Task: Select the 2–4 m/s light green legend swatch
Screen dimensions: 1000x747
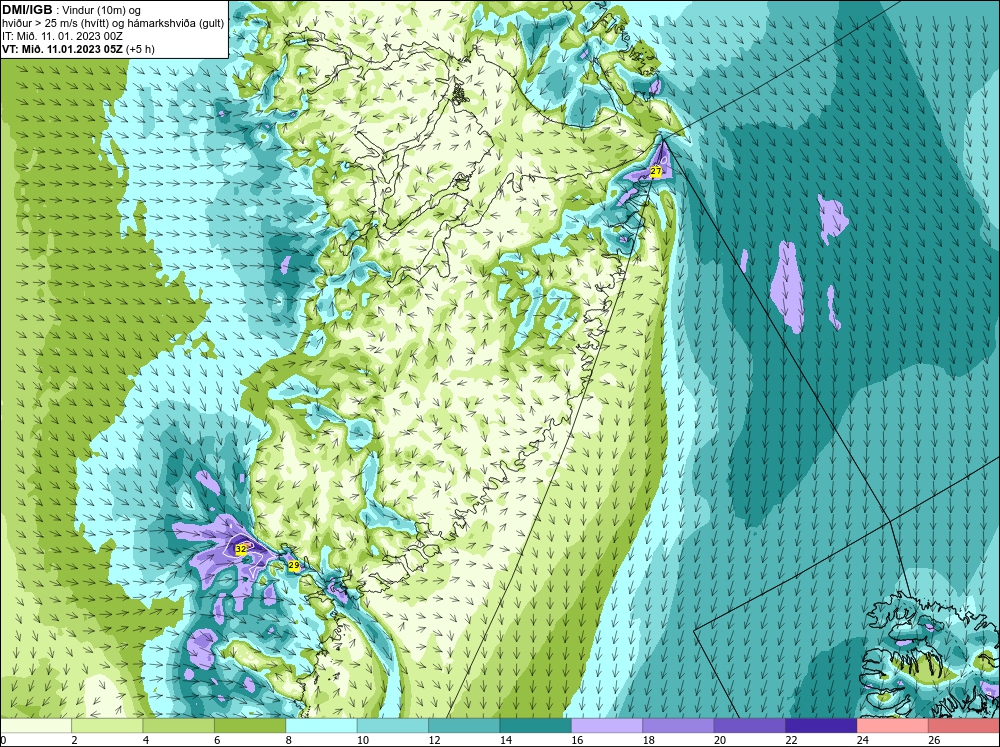Action: pos(107,726)
